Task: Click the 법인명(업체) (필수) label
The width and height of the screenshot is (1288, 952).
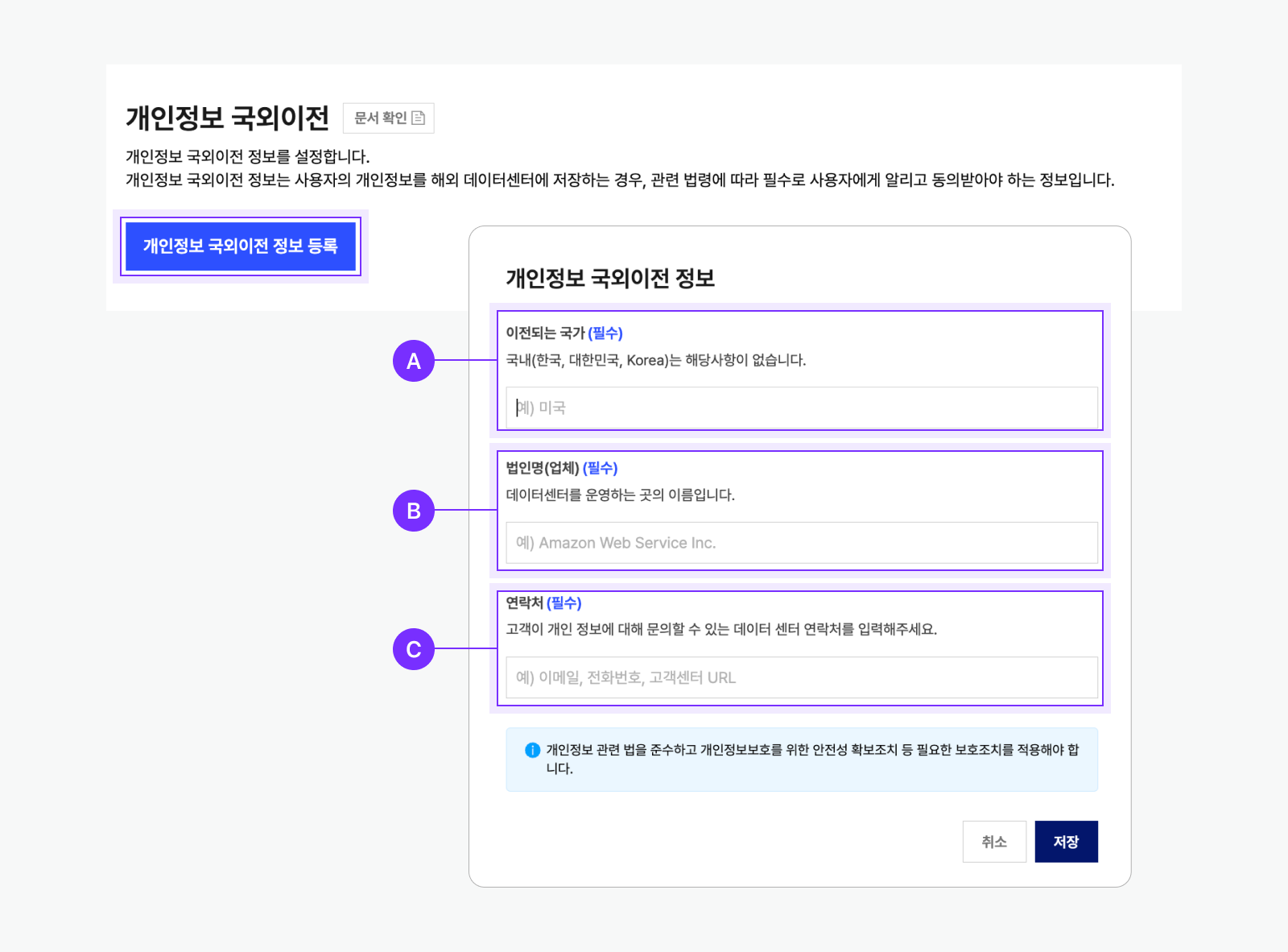Action: (561, 468)
